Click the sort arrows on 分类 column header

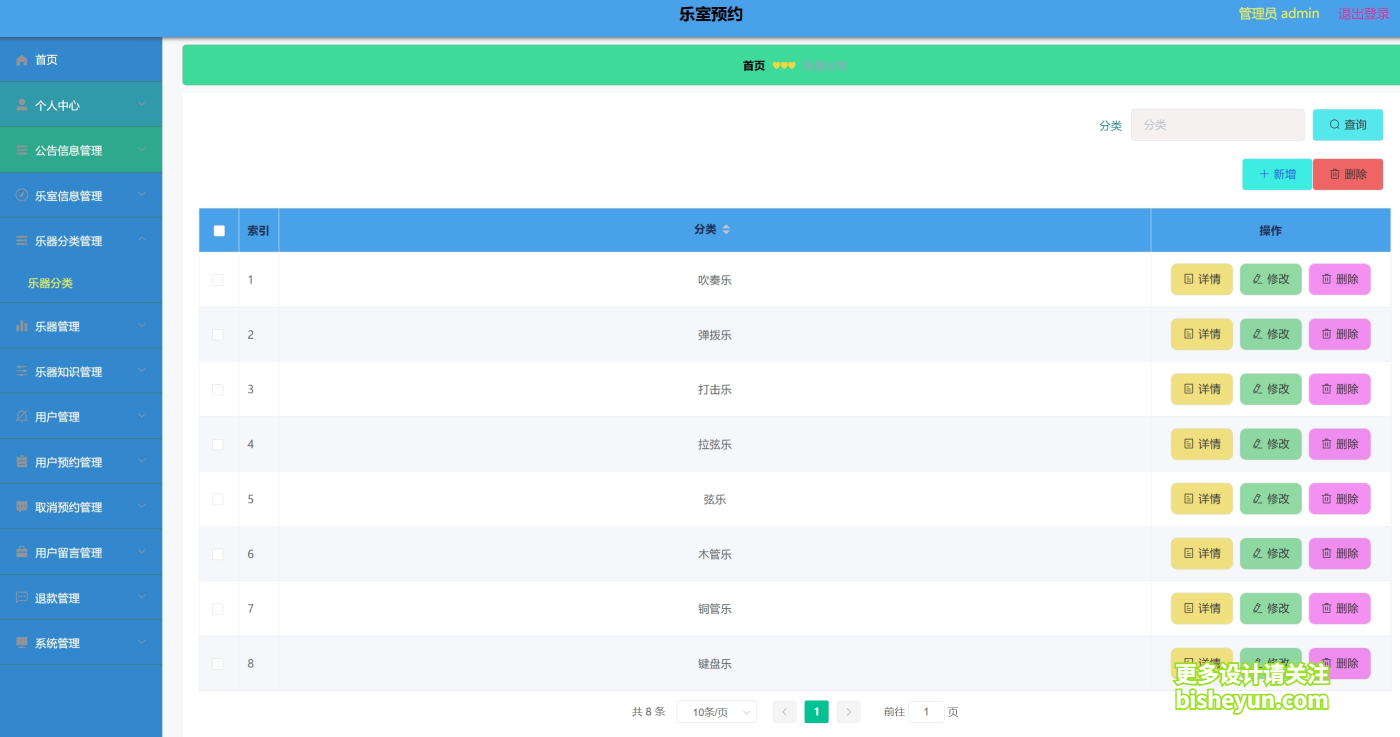click(x=726, y=230)
